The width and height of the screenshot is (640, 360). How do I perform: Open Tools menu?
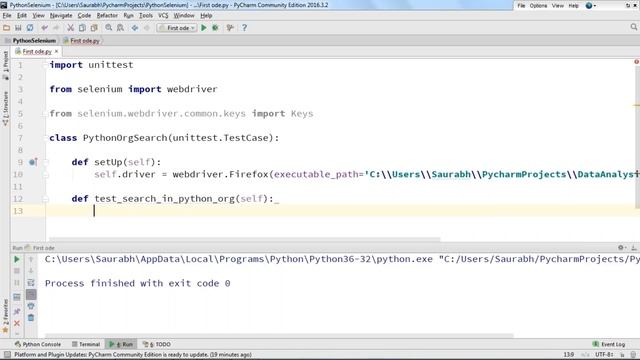[146, 16]
